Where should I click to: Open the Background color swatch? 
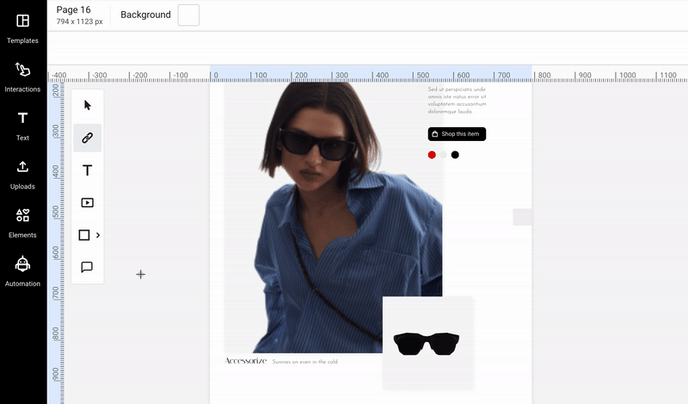point(189,15)
